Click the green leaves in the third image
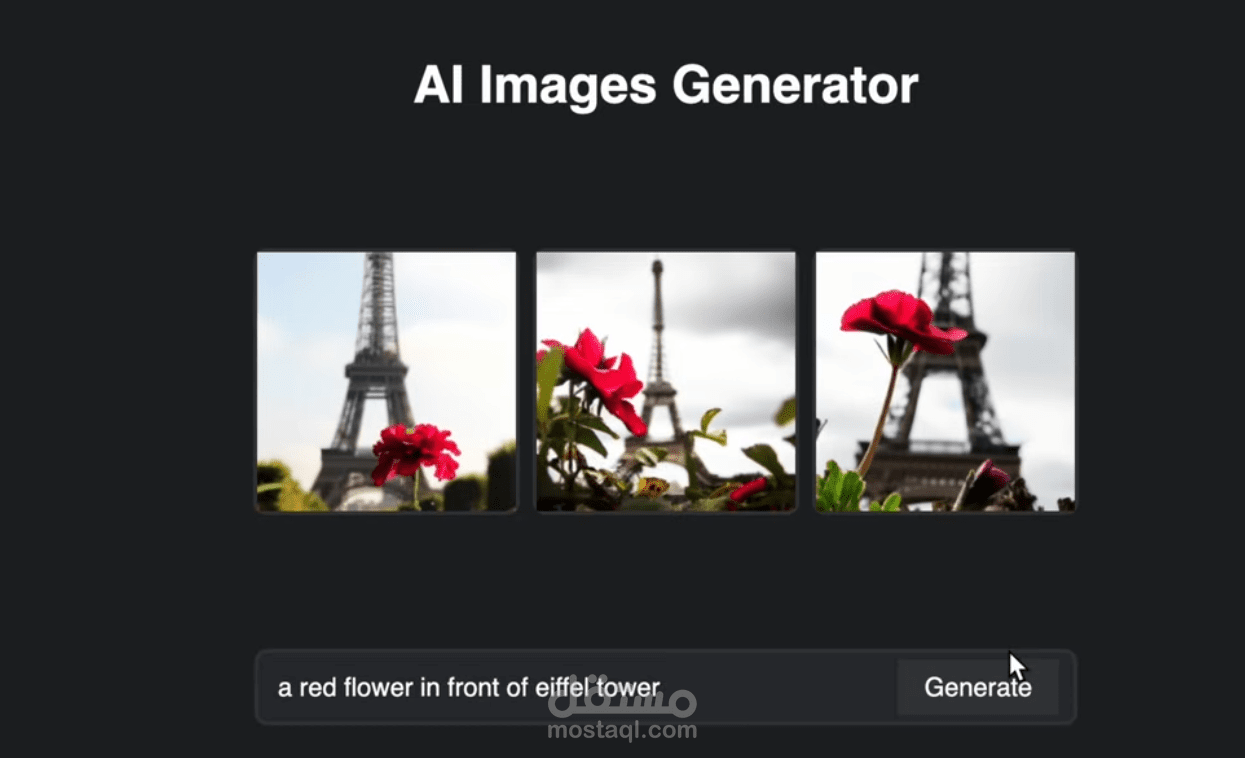The height and width of the screenshot is (758, 1245). coord(842,488)
